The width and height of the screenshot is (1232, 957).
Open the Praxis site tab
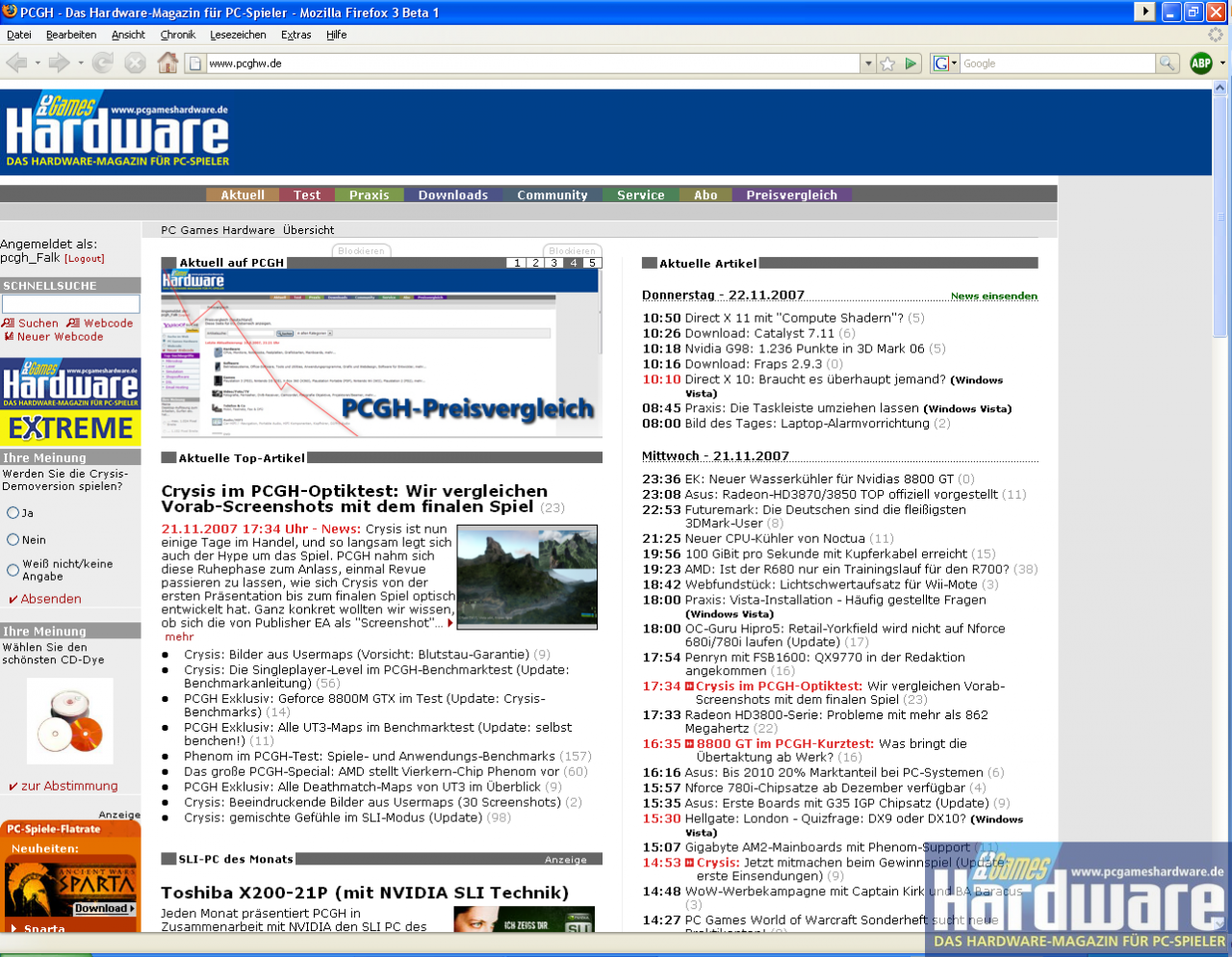369,194
